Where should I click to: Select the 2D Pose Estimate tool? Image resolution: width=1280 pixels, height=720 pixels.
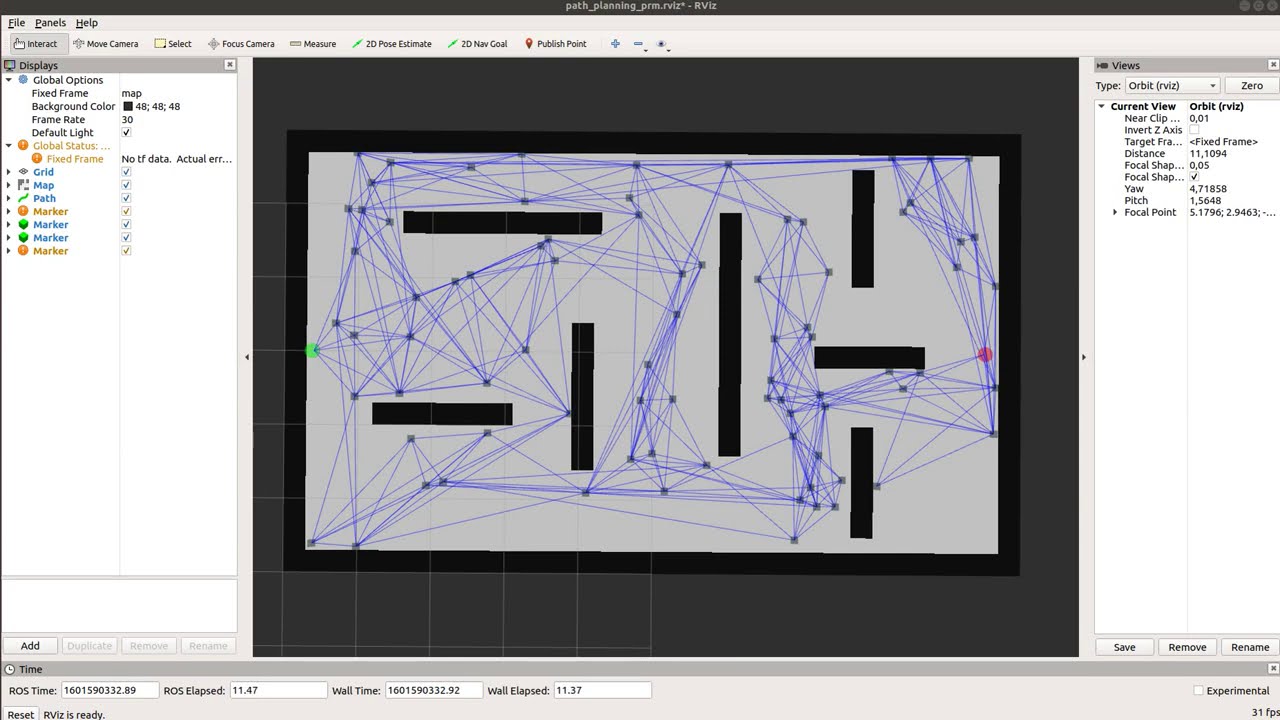click(x=391, y=44)
